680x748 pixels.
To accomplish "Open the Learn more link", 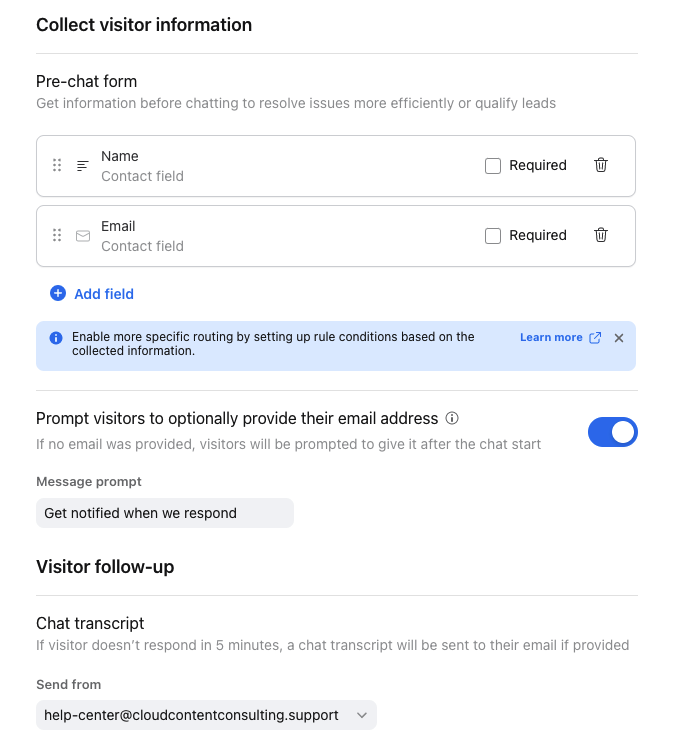I will [551, 337].
